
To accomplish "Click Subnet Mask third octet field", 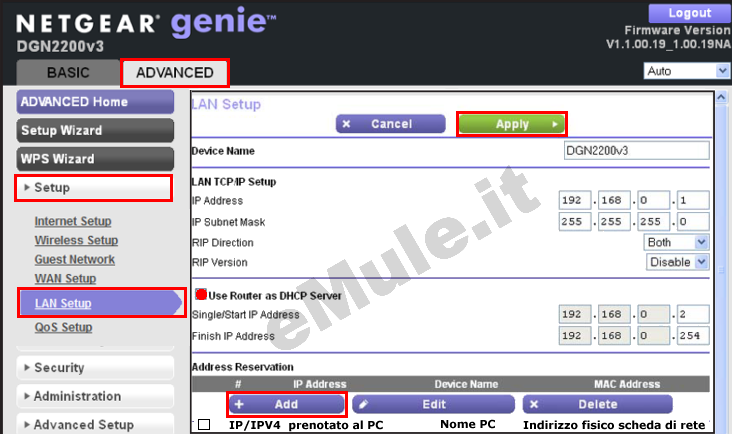I will pos(654,221).
